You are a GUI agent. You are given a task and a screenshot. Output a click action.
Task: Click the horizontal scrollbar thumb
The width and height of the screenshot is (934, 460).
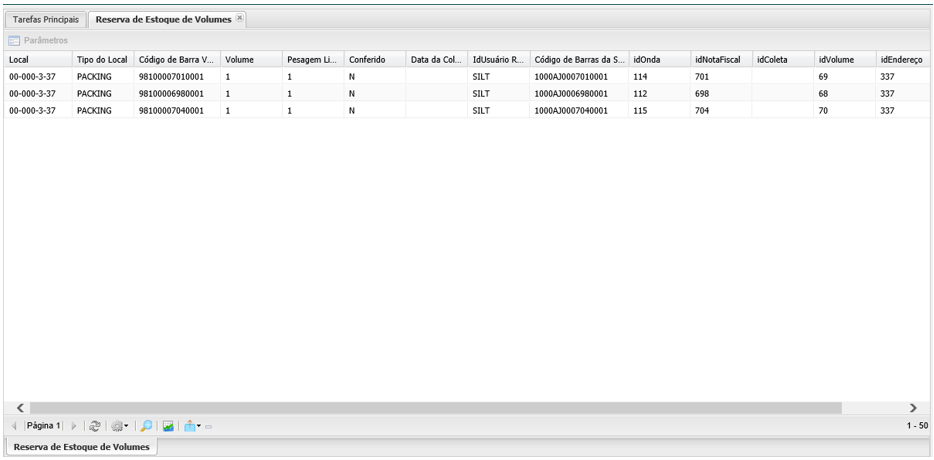click(x=435, y=408)
